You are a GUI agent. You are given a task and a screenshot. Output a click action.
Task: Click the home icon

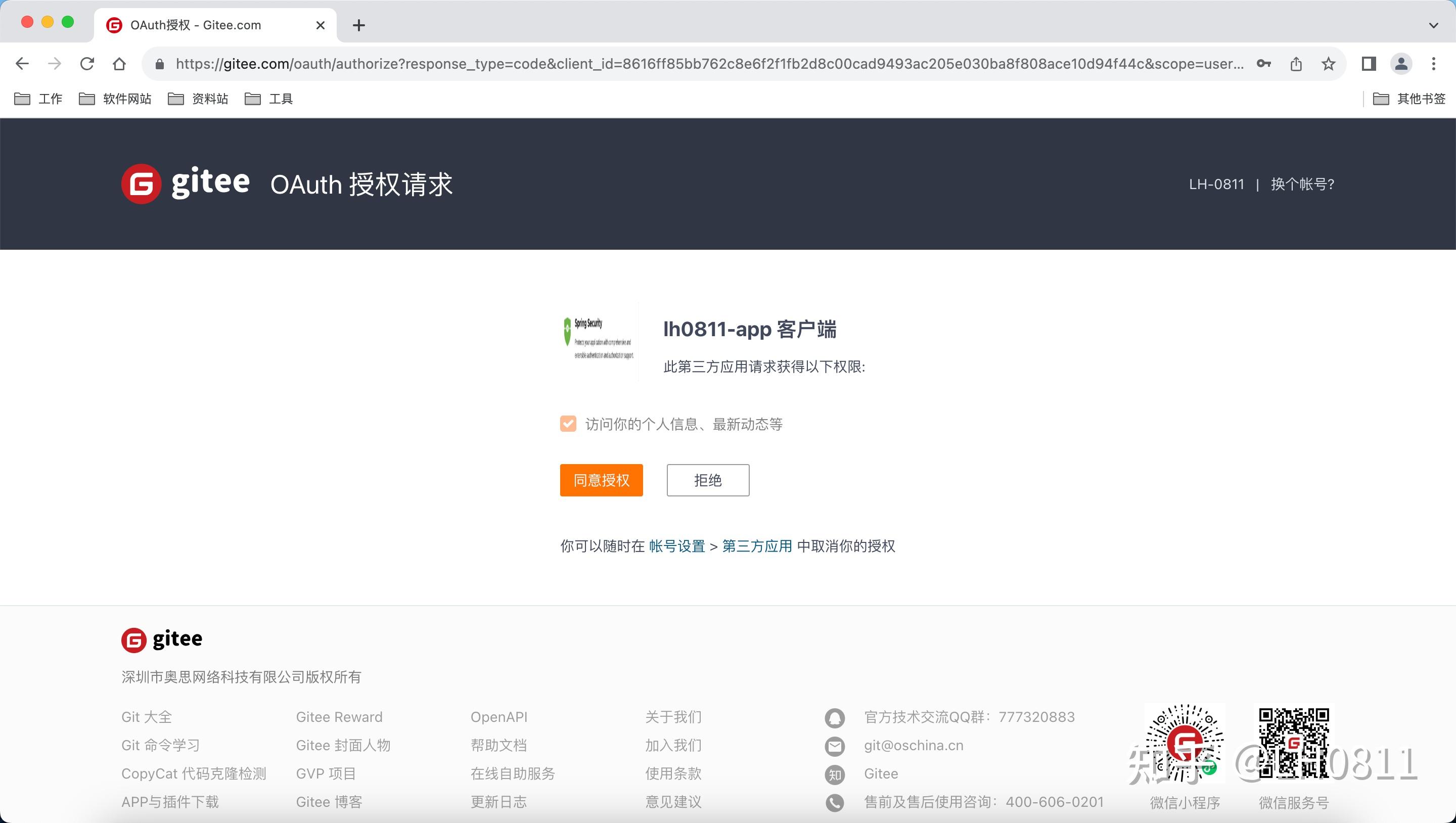(119, 63)
